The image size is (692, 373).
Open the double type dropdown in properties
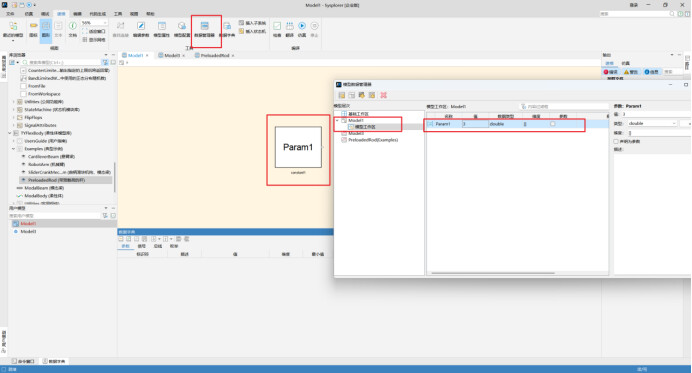tap(652, 123)
